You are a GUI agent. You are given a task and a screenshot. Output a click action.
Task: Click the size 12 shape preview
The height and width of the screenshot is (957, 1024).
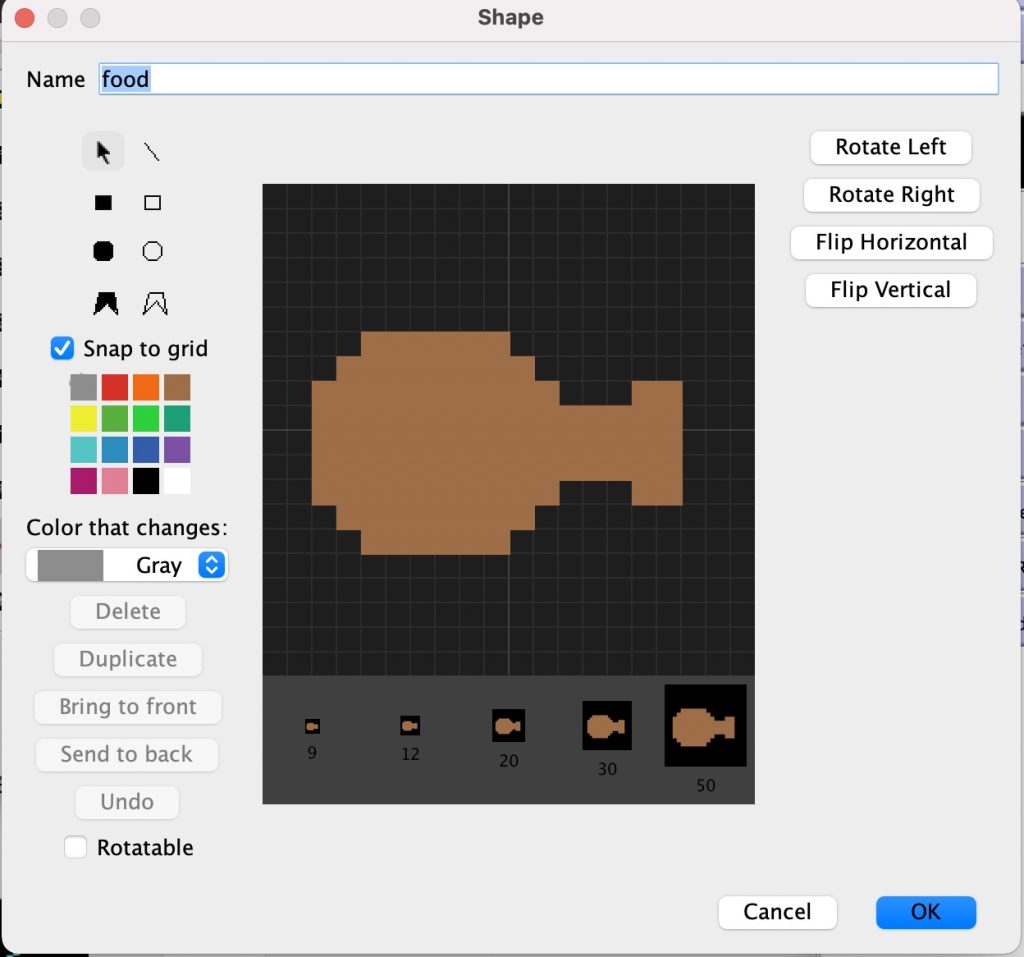410,726
